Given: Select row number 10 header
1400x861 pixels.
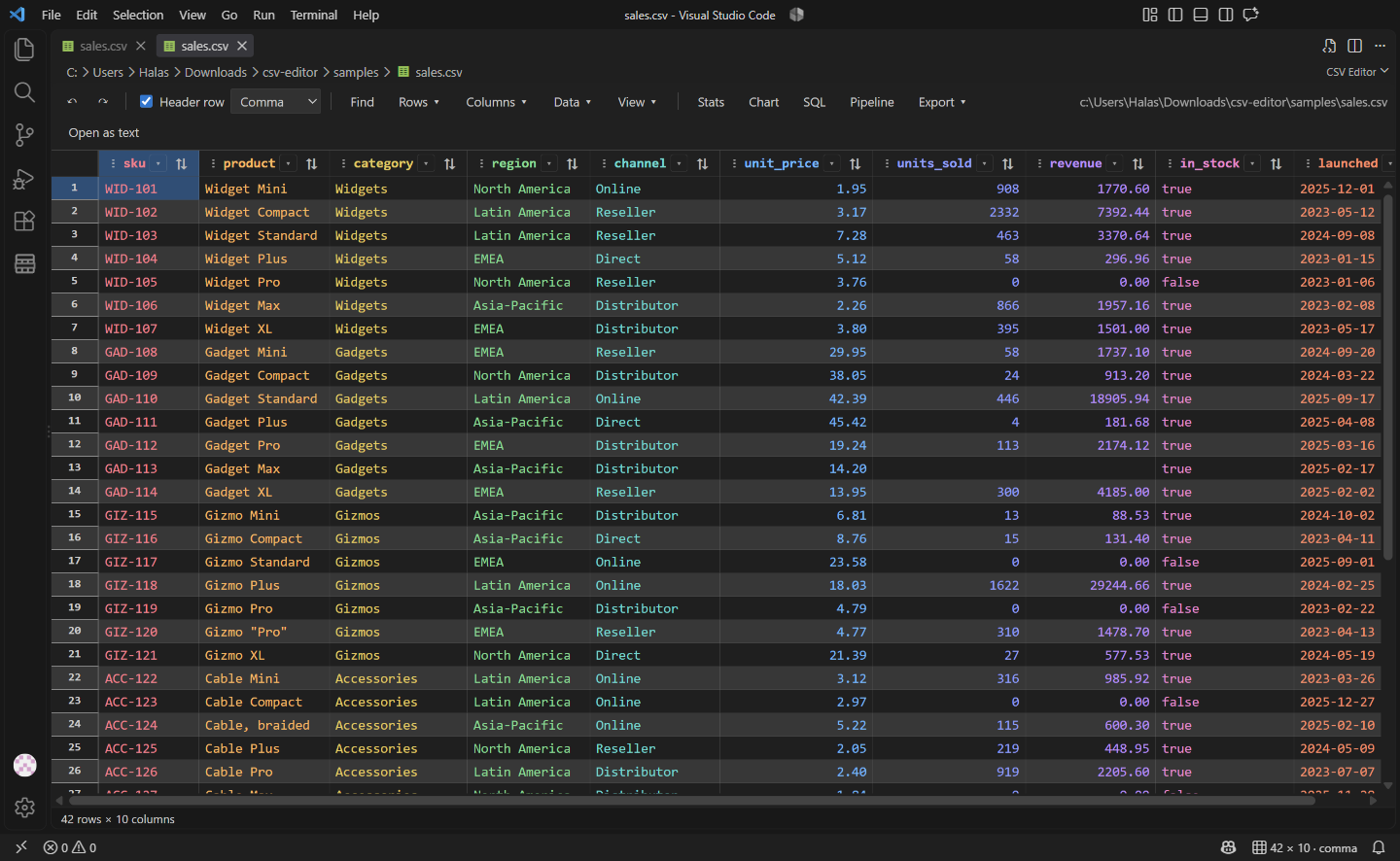Looking at the screenshot, I should 75,398.
